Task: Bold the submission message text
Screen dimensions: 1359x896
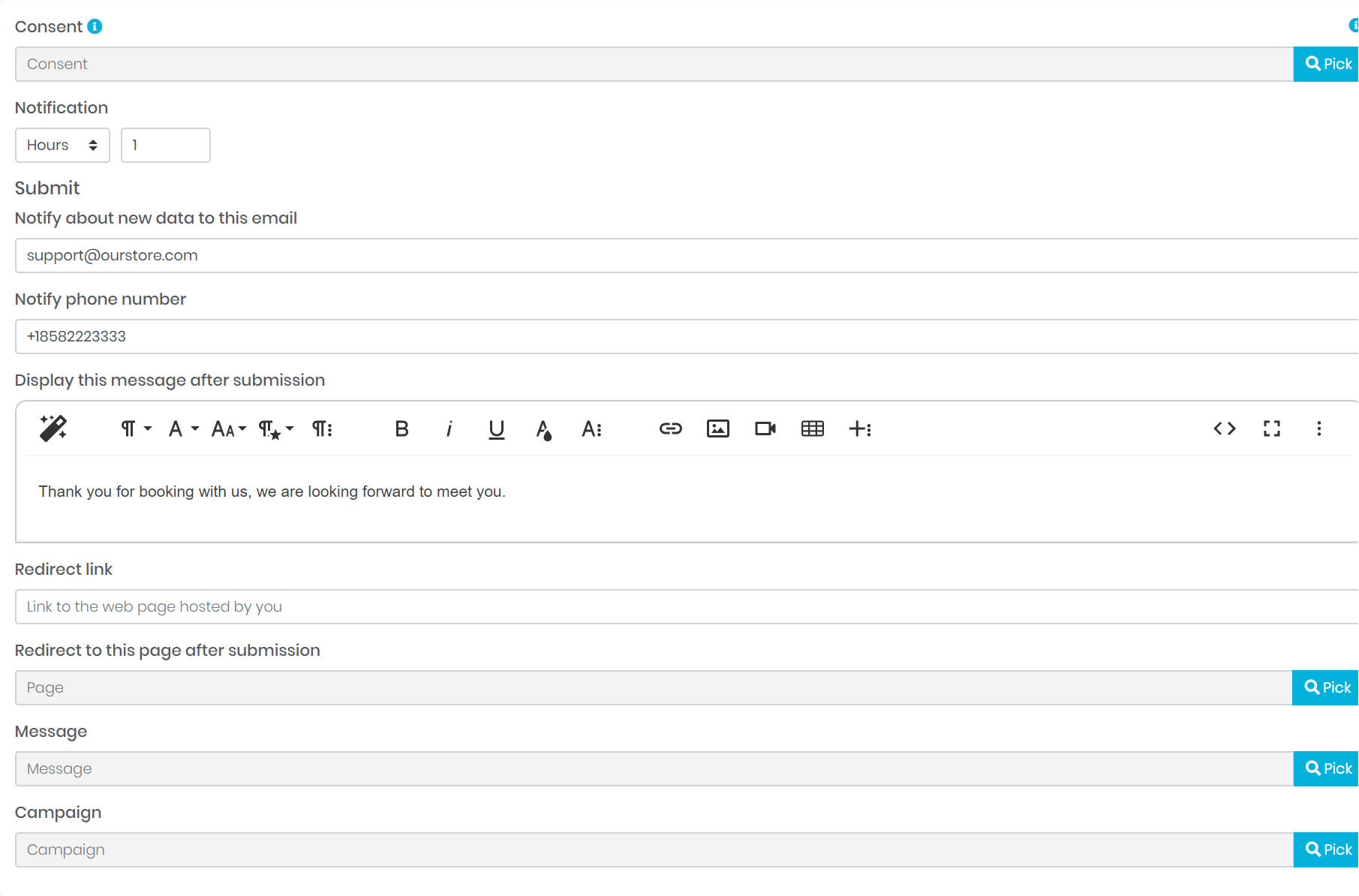Action: coord(402,428)
